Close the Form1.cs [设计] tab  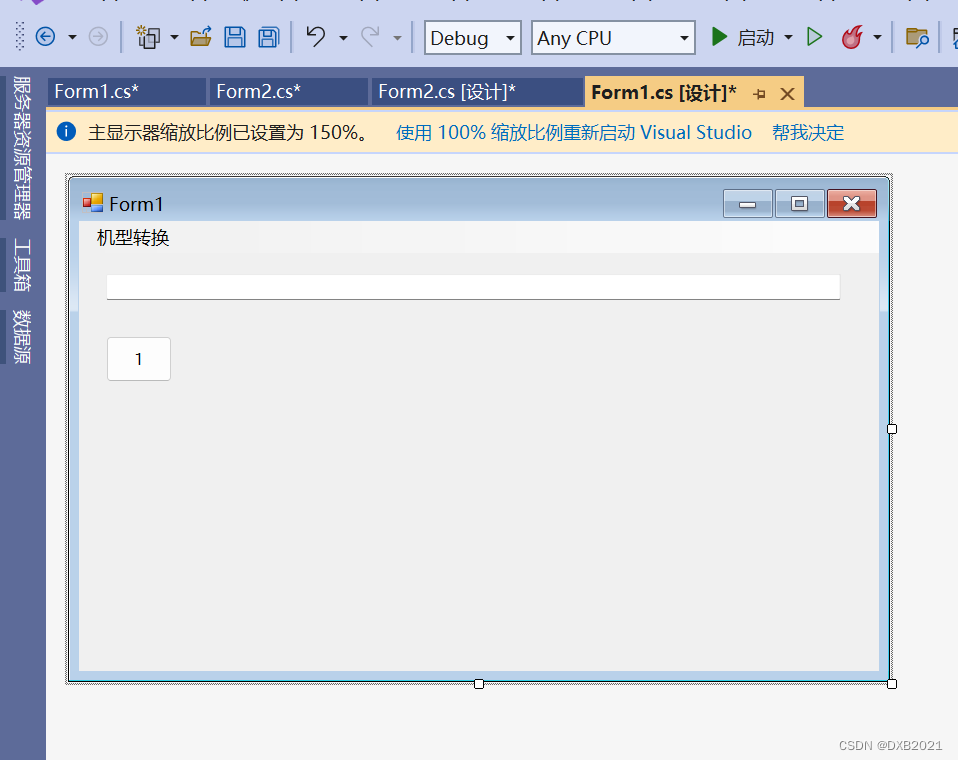click(x=788, y=94)
